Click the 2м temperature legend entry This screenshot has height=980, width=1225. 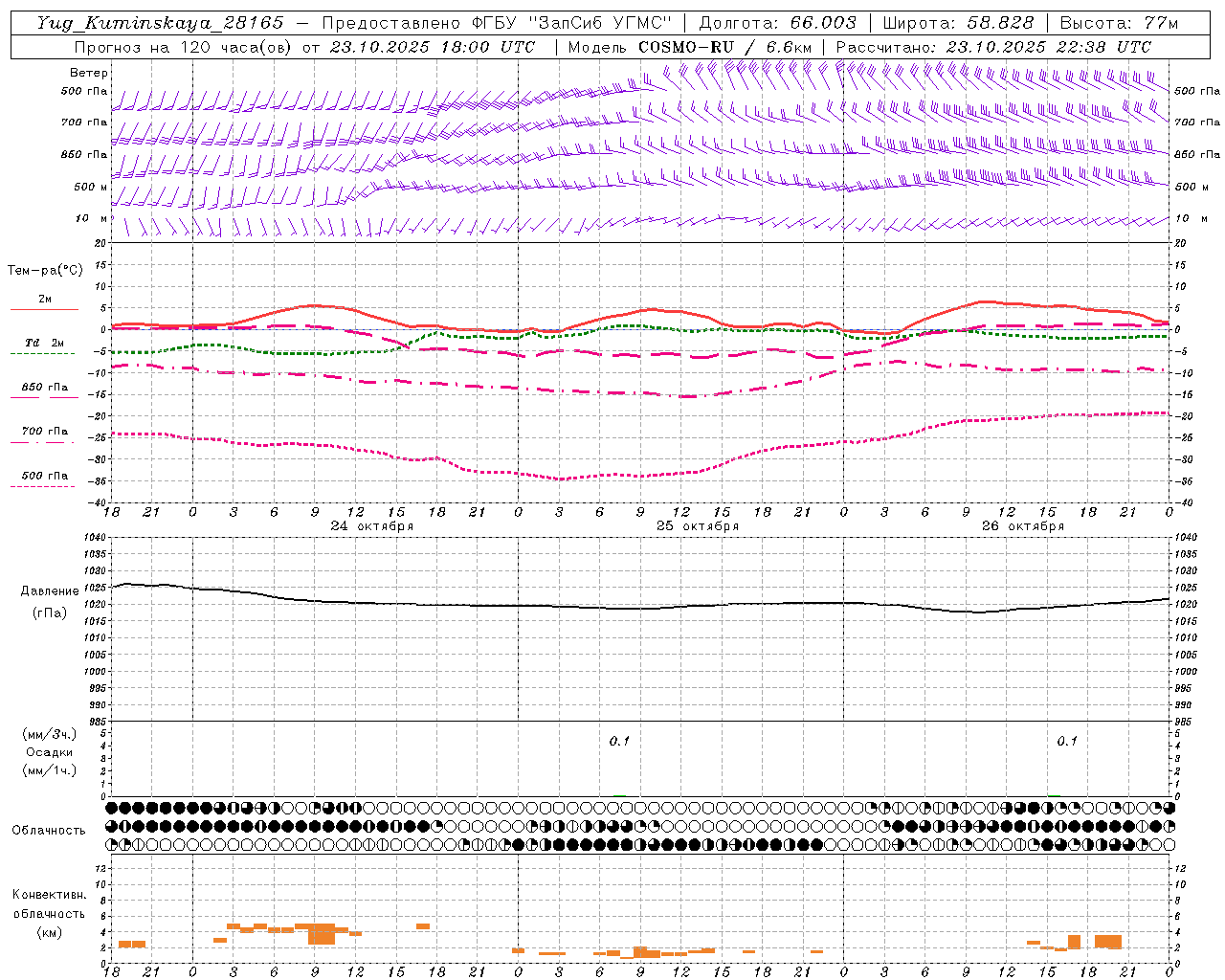45,299
